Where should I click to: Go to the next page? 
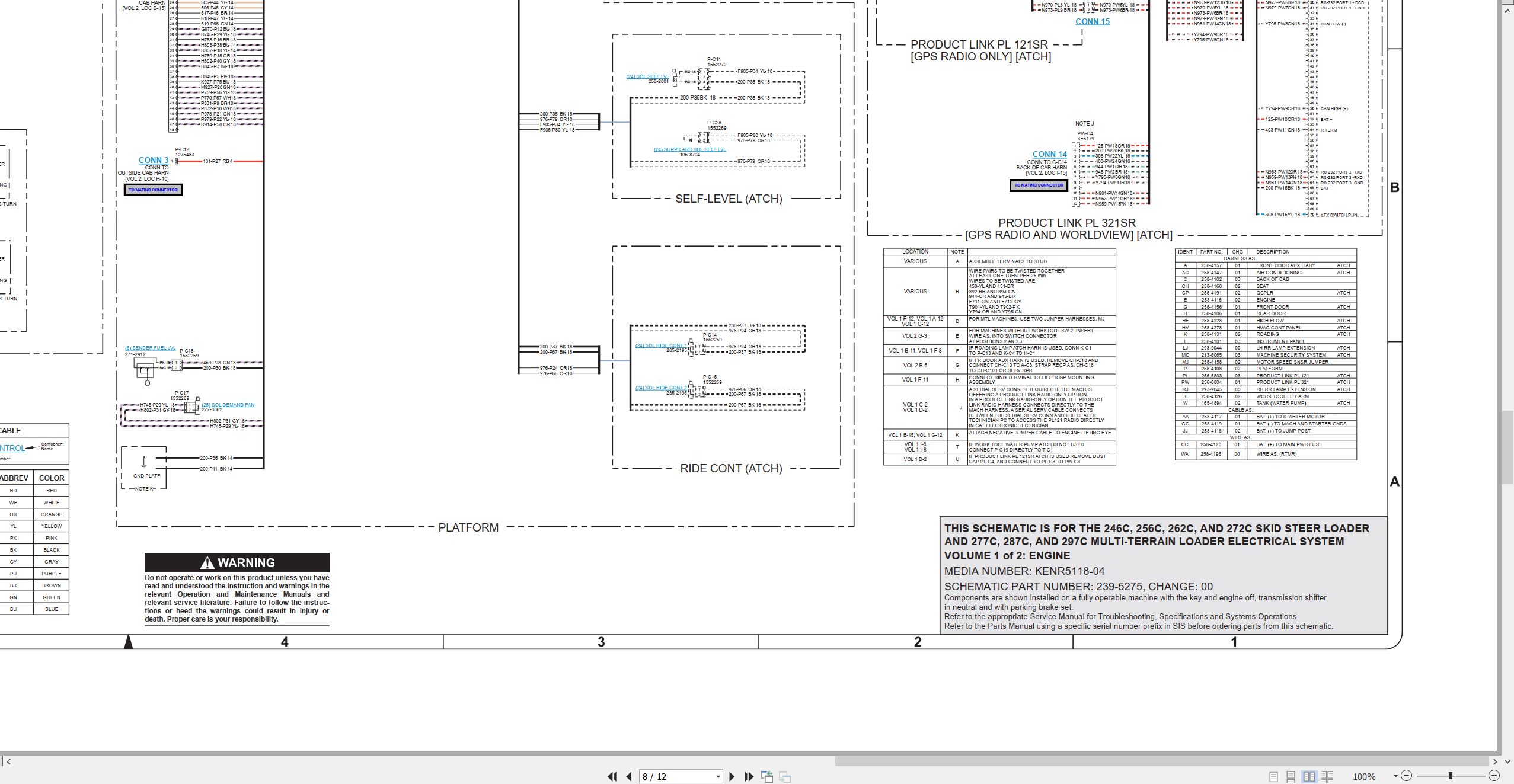click(x=732, y=776)
